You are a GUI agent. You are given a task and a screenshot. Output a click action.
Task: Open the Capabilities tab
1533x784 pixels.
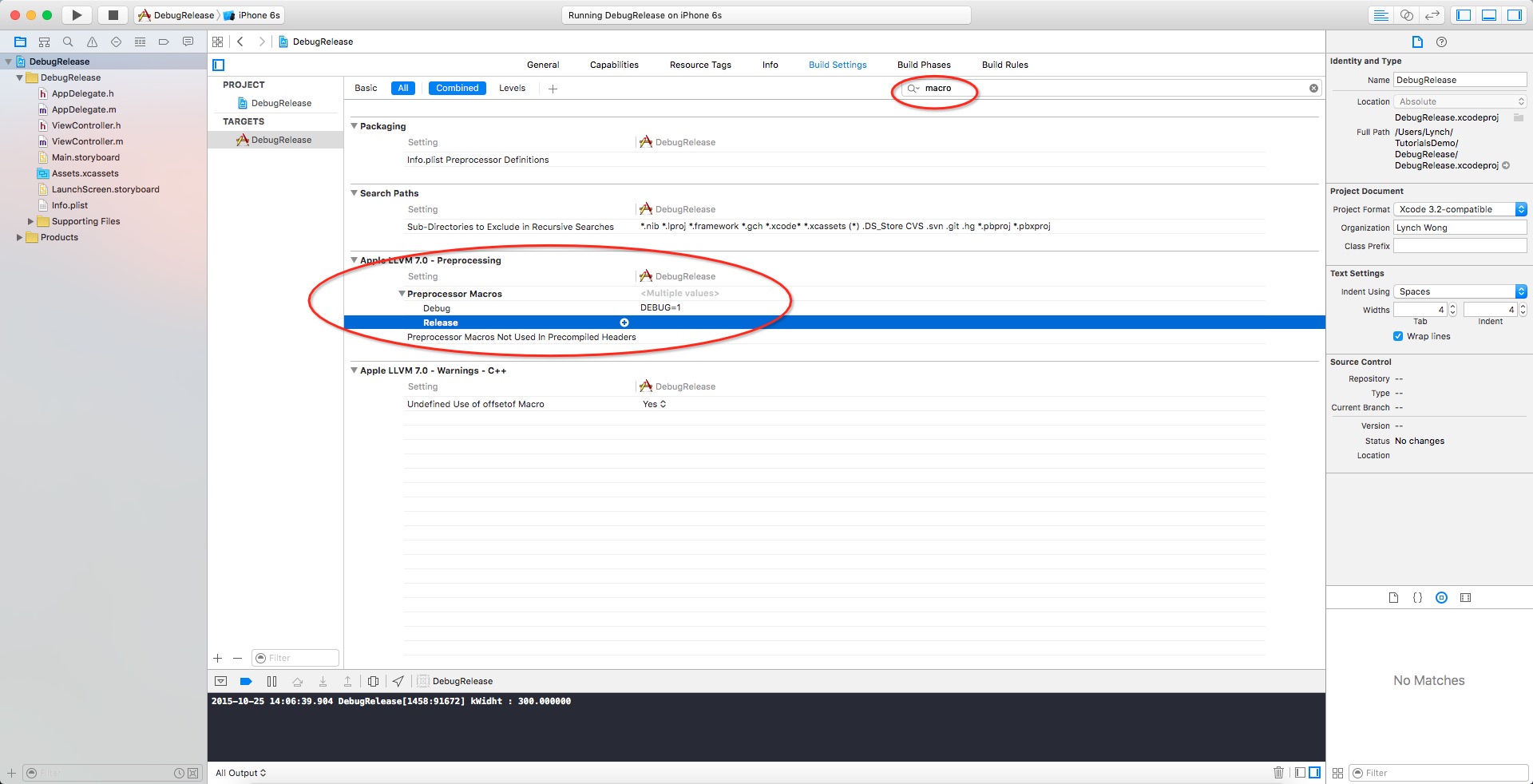click(x=614, y=65)
